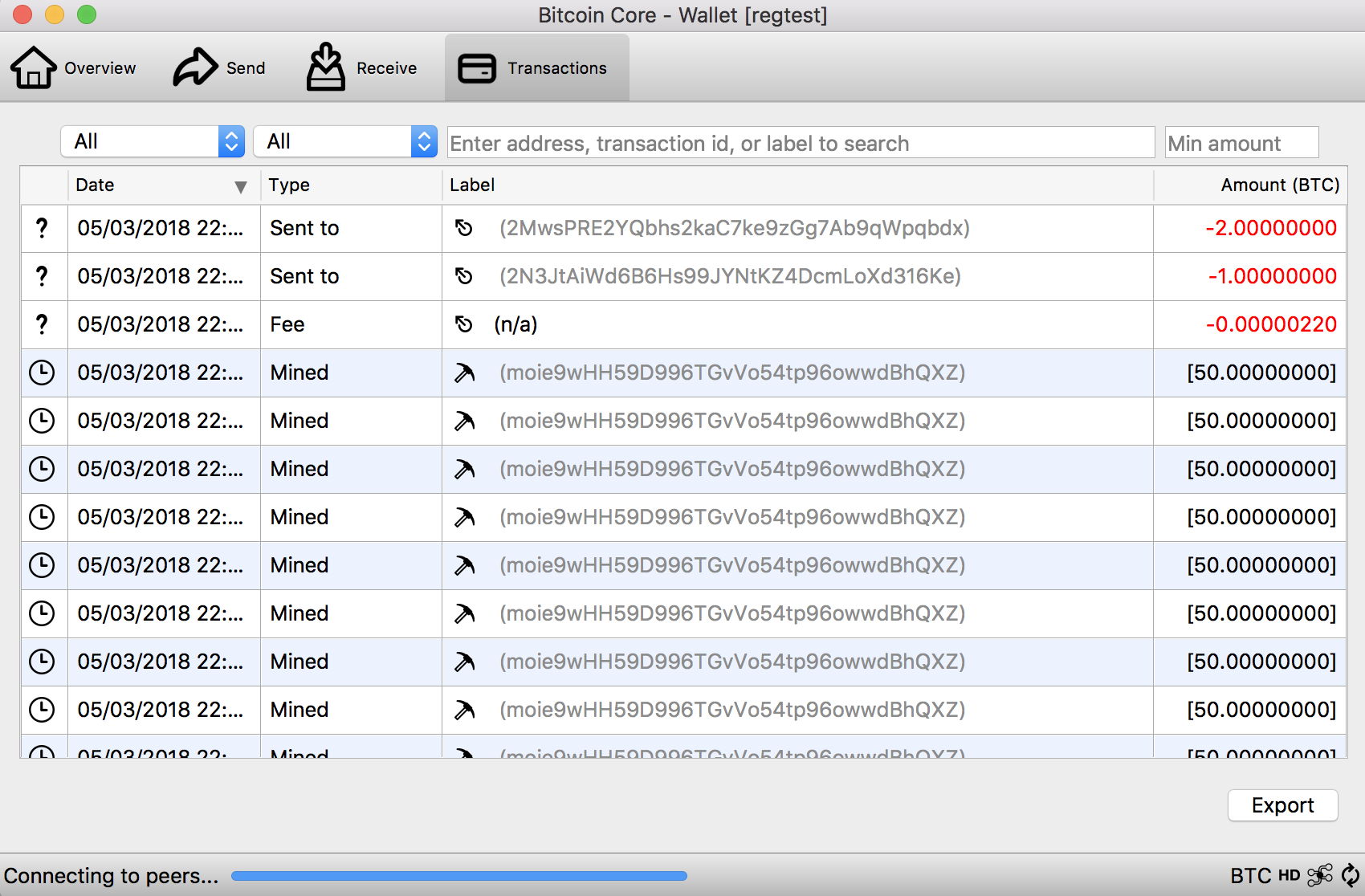Select the first Sent to type cell

coord(351,228)
